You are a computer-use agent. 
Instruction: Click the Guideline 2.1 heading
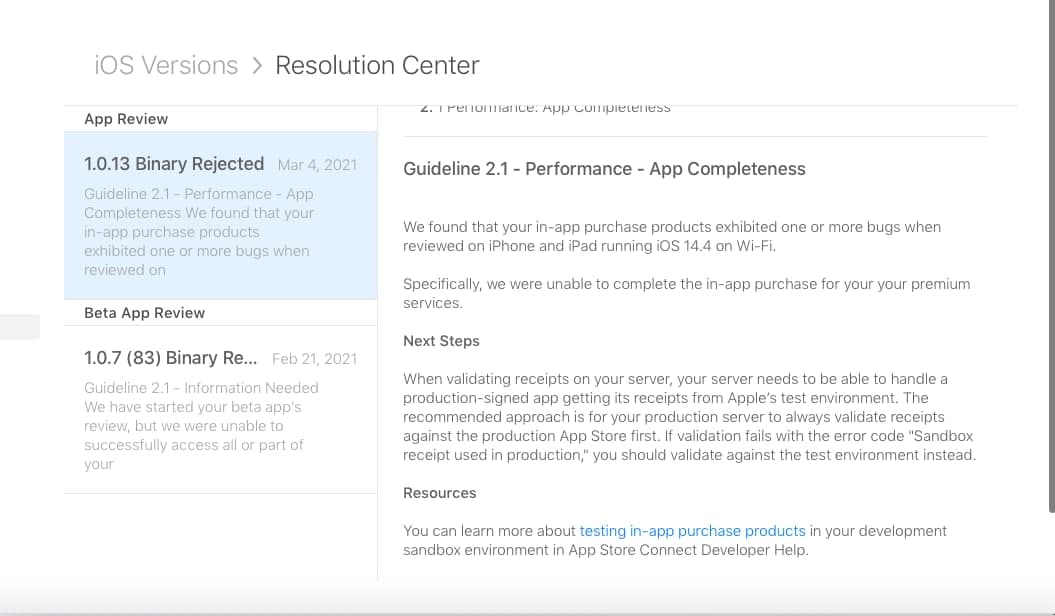click(x=604, y=168)
